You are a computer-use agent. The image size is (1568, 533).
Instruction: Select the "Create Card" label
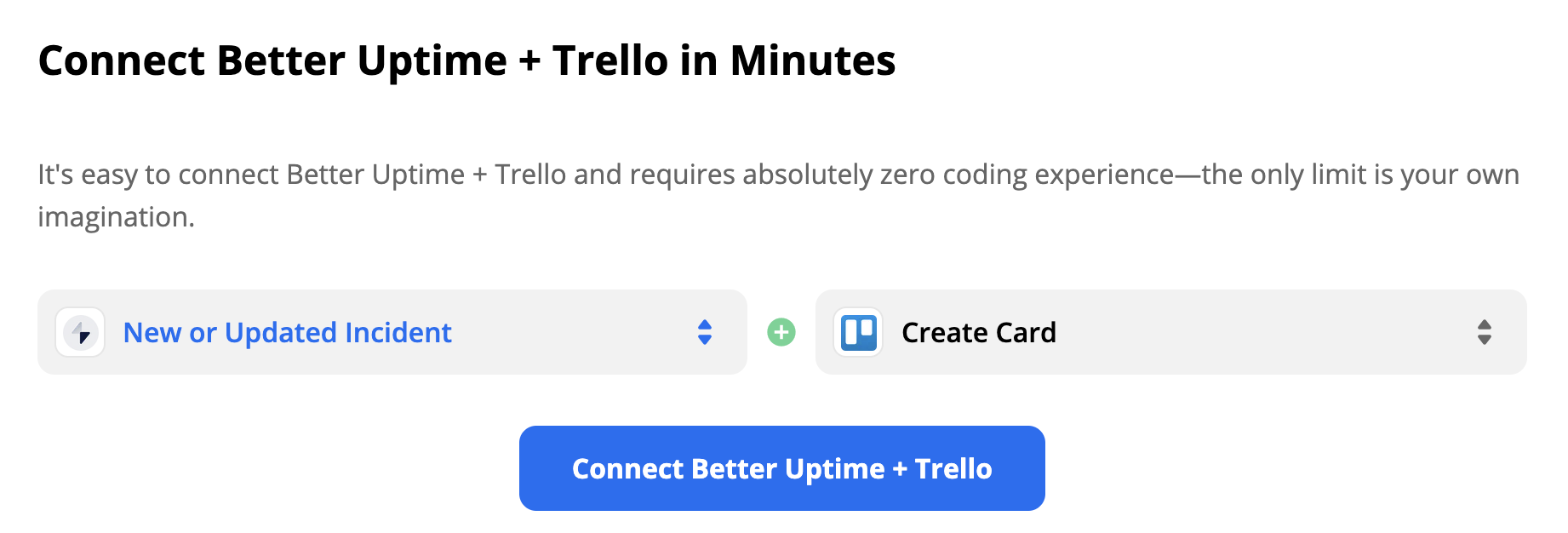point(979,332)
